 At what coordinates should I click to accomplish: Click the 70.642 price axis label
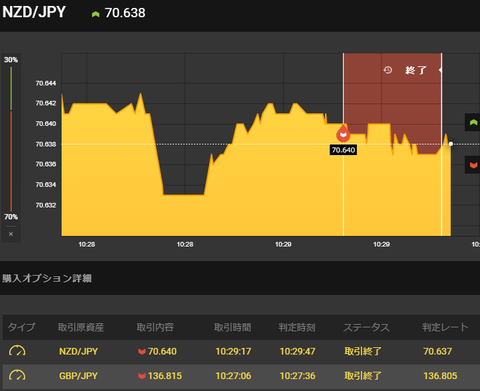tap(46, 103)
